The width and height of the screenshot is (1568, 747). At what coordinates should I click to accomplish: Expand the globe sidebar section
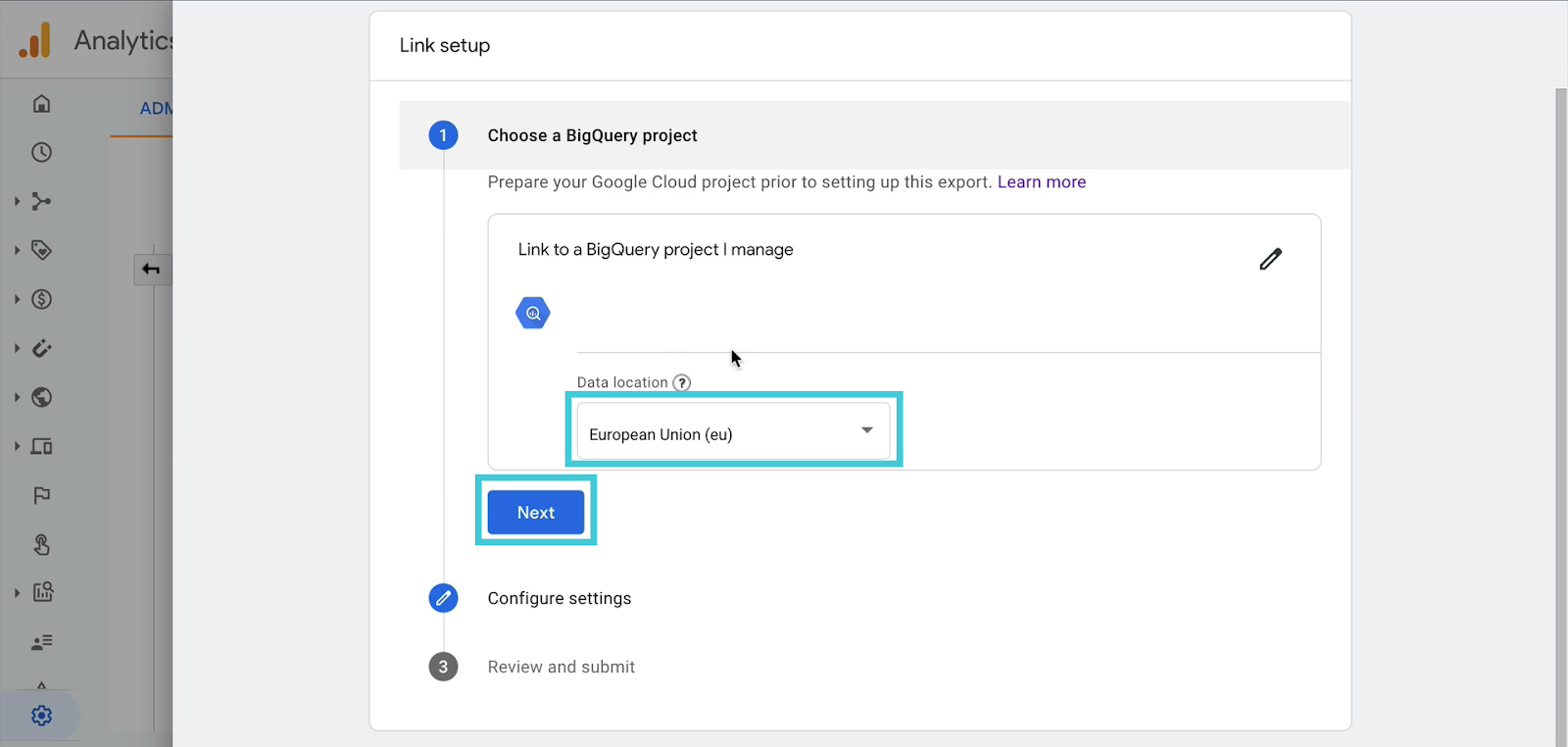pos(17,397)
